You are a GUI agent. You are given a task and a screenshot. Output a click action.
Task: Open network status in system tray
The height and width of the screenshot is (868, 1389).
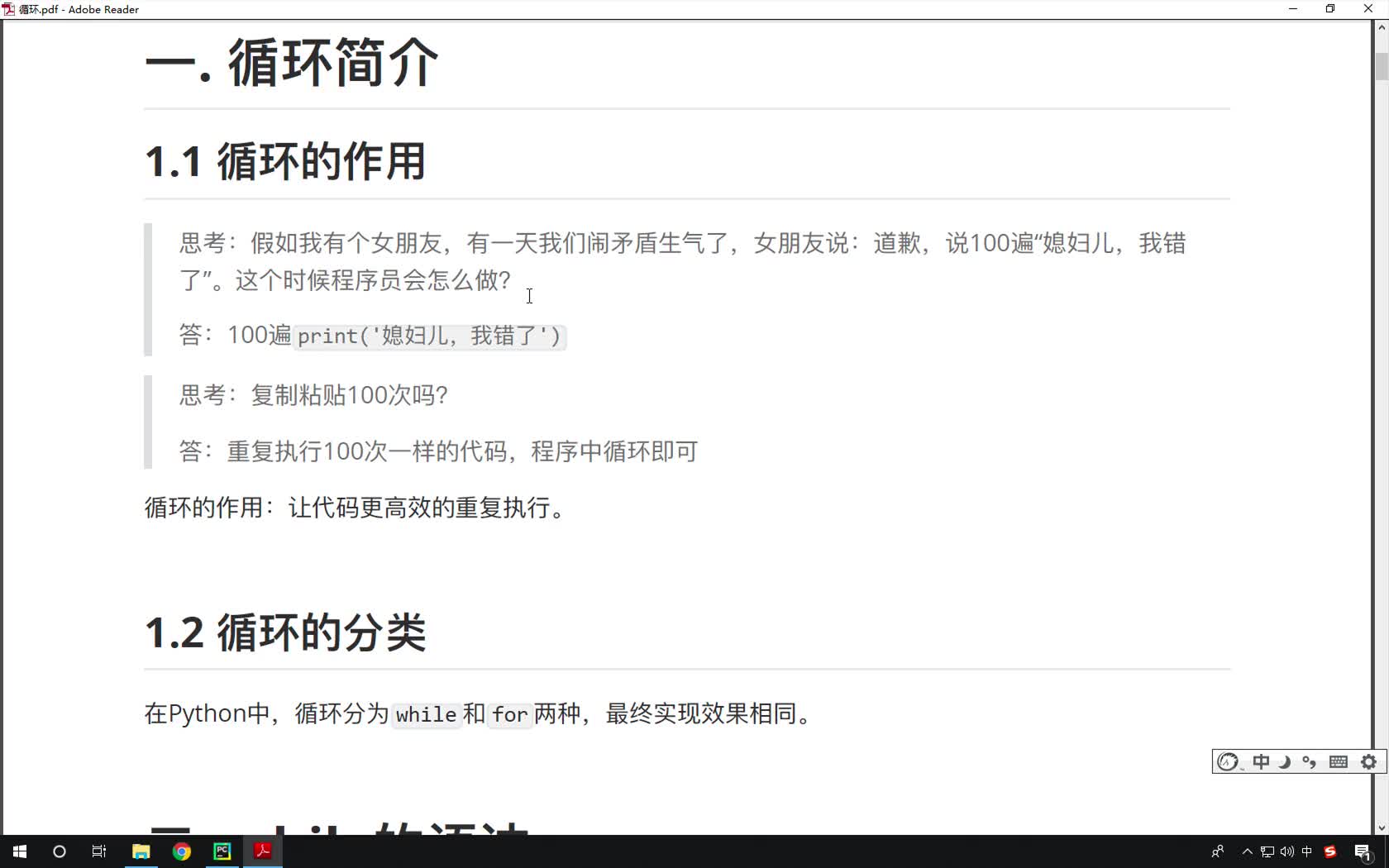coord(1267,851)
